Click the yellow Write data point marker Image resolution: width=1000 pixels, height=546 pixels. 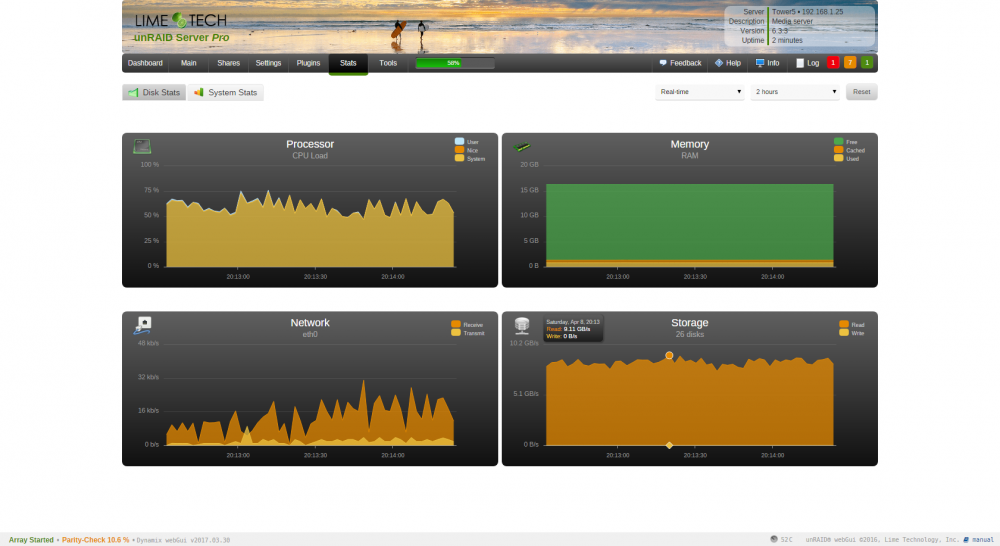click(669, 445)
